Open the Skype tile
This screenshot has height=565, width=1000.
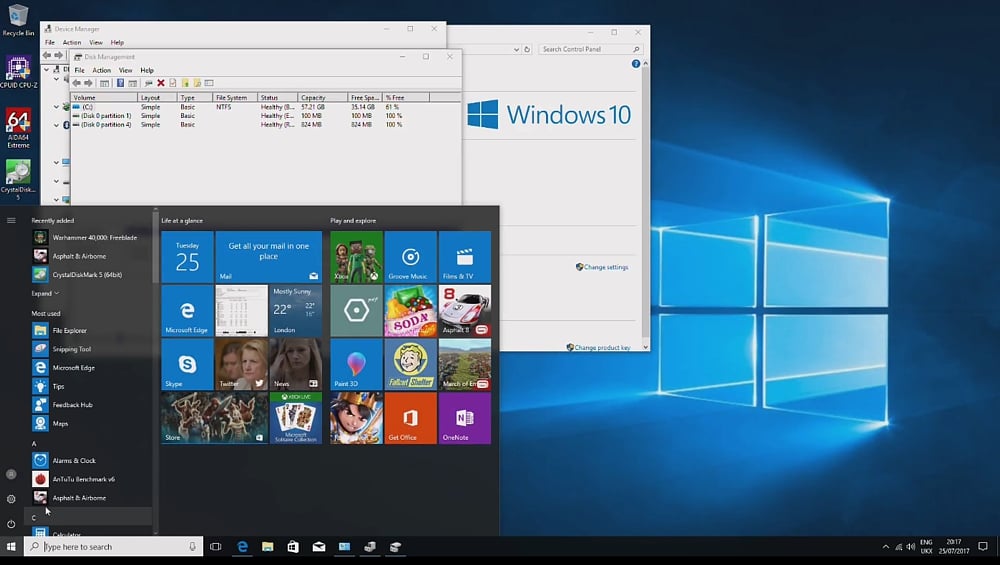187,364
